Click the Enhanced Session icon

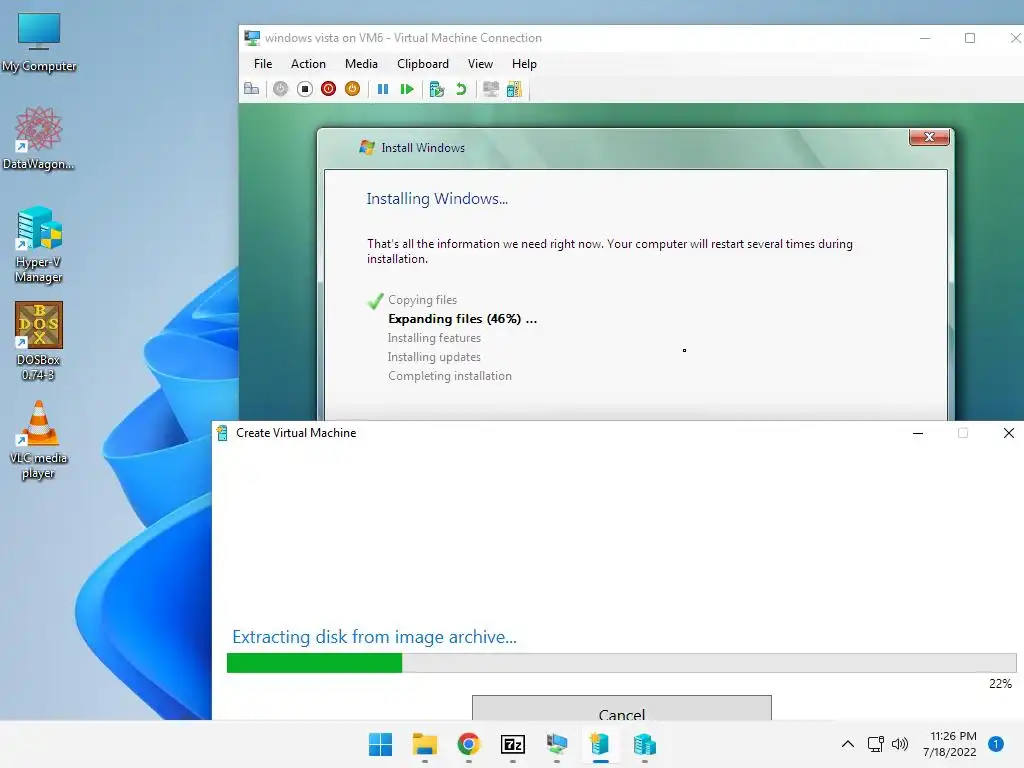[x=490, y=89]
